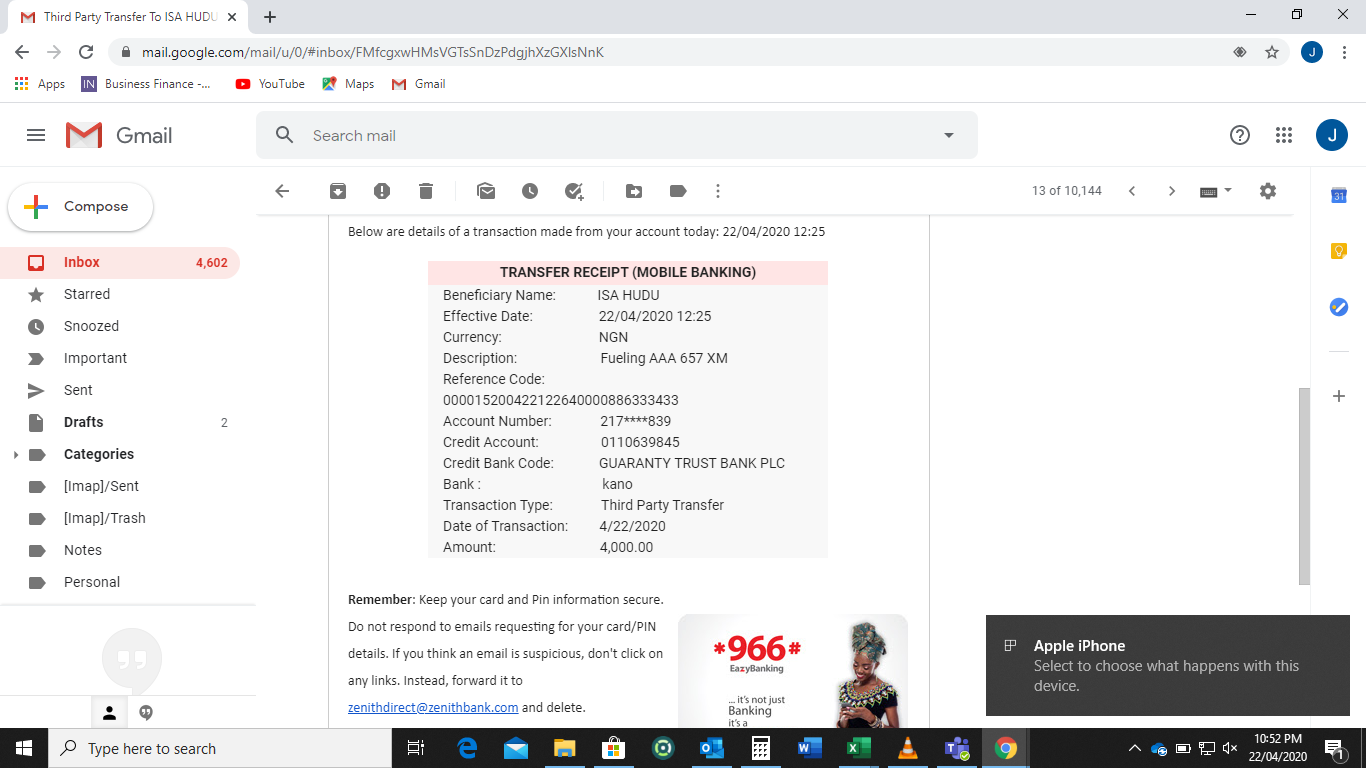Open the Starred folder
Viewport: 1366px width, 768px height.
pyautogui.click(x=120, y=294)
